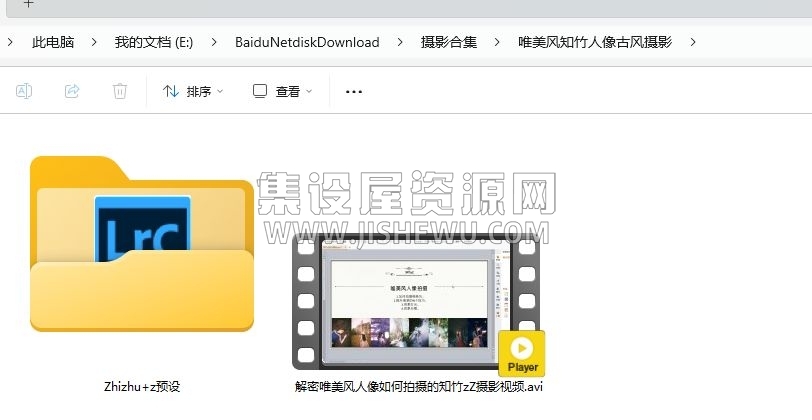The width and height of the screenshot is (812, 420).
Task: Open the 查看 view dropdown
Action: click(282, 92)
